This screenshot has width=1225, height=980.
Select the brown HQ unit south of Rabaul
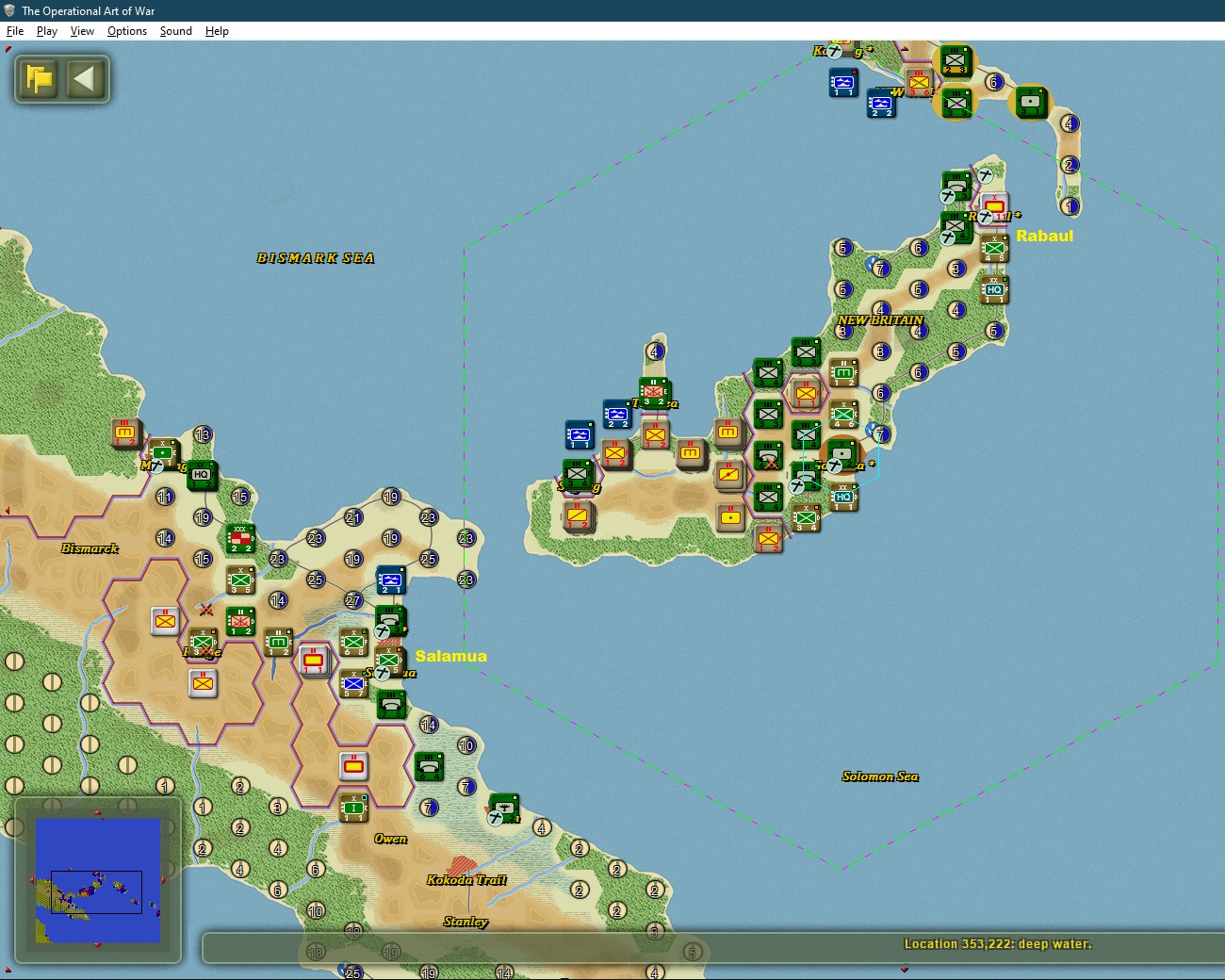[994, 290]
